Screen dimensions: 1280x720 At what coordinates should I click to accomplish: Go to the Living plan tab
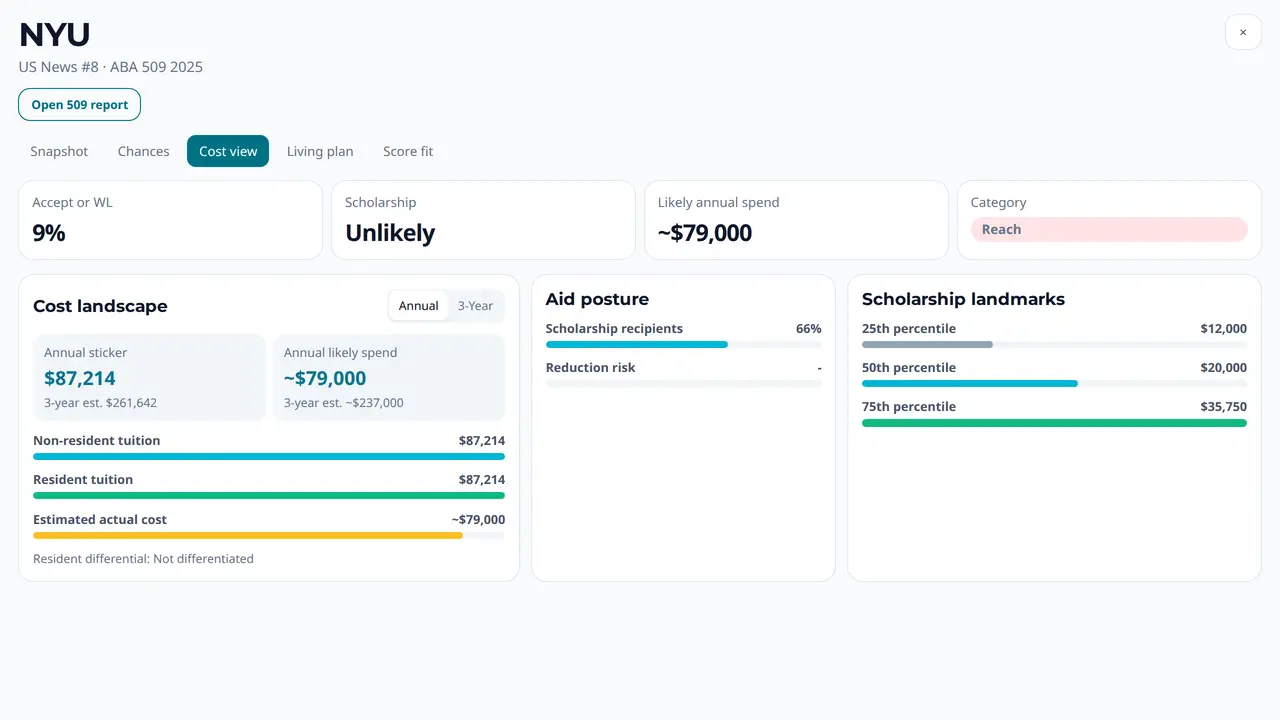click(x=320, y=151)
